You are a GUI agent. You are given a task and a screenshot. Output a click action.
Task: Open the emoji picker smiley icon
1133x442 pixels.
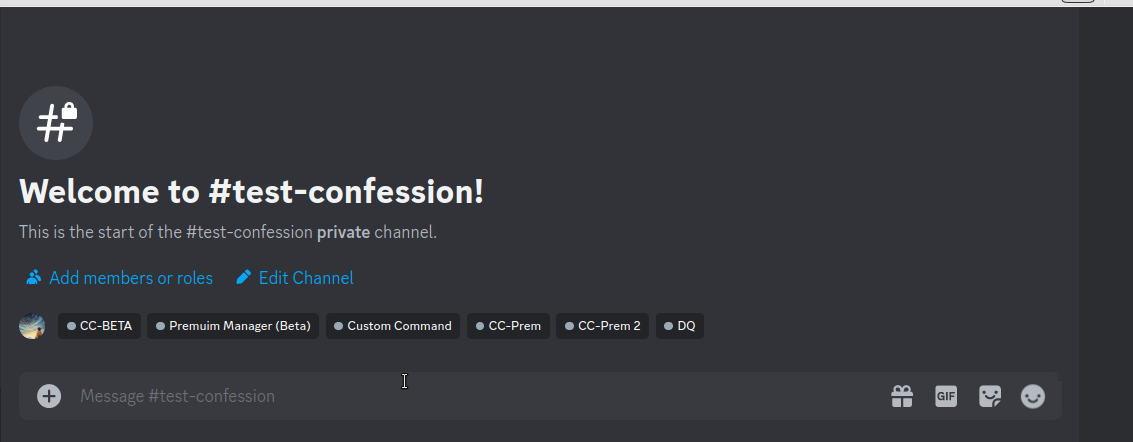(x=1033, y=396)
